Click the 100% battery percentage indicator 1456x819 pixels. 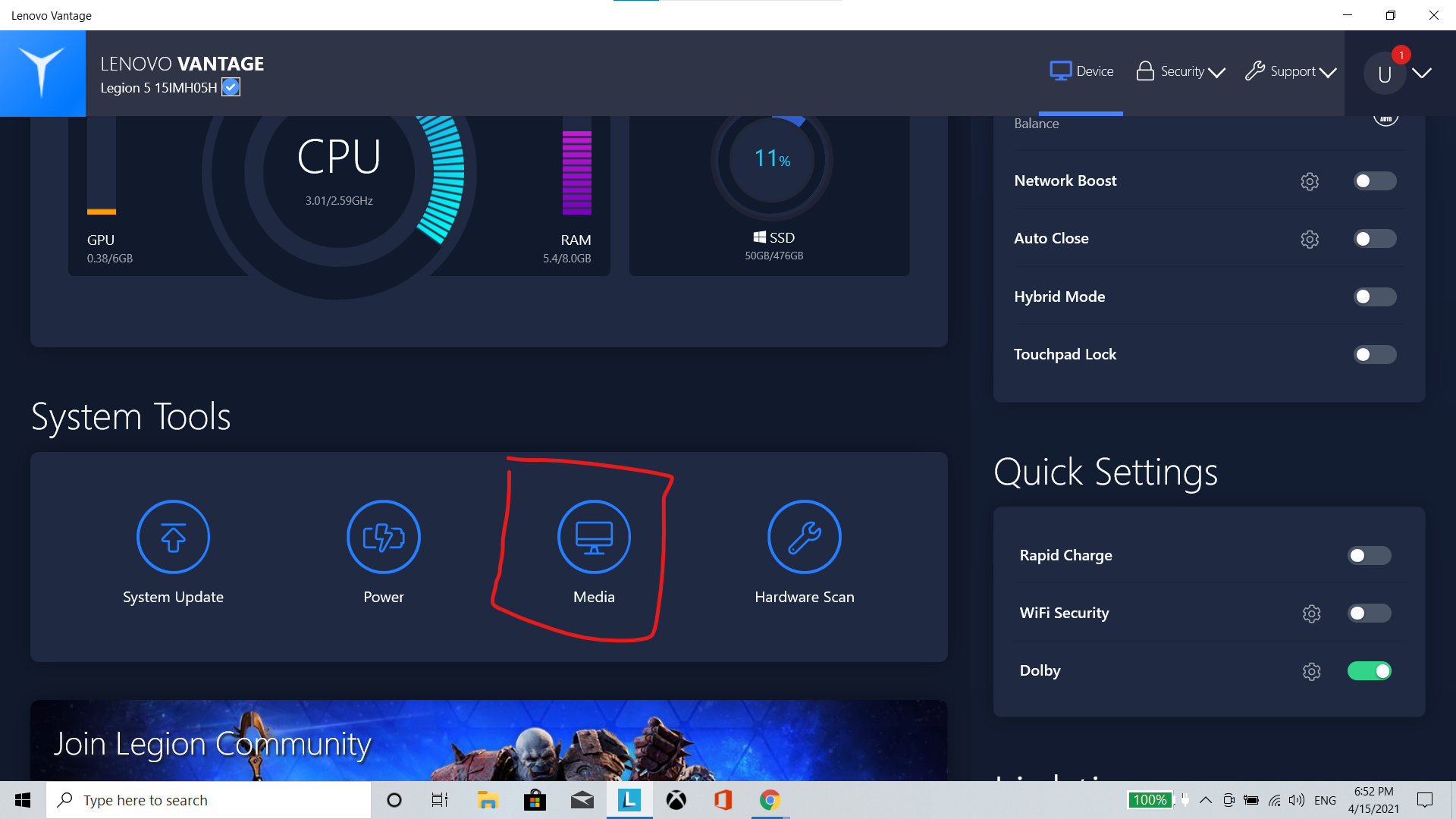click(x=1150, y=800)
